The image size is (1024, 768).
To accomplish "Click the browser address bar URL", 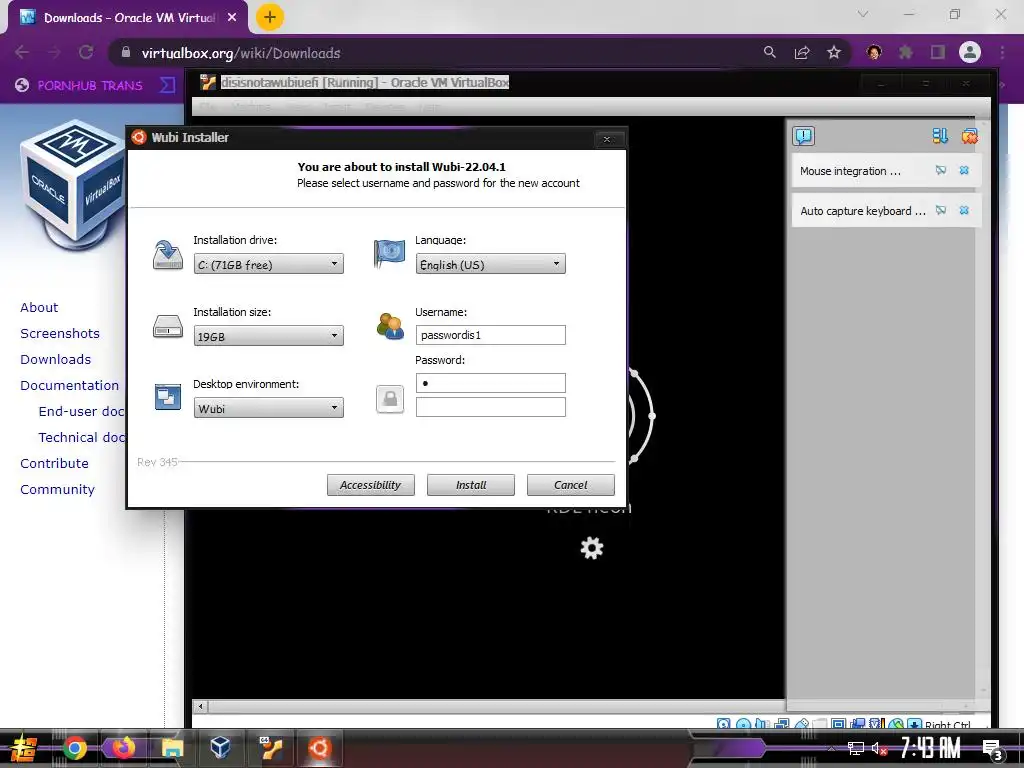I will coord(241,53).
